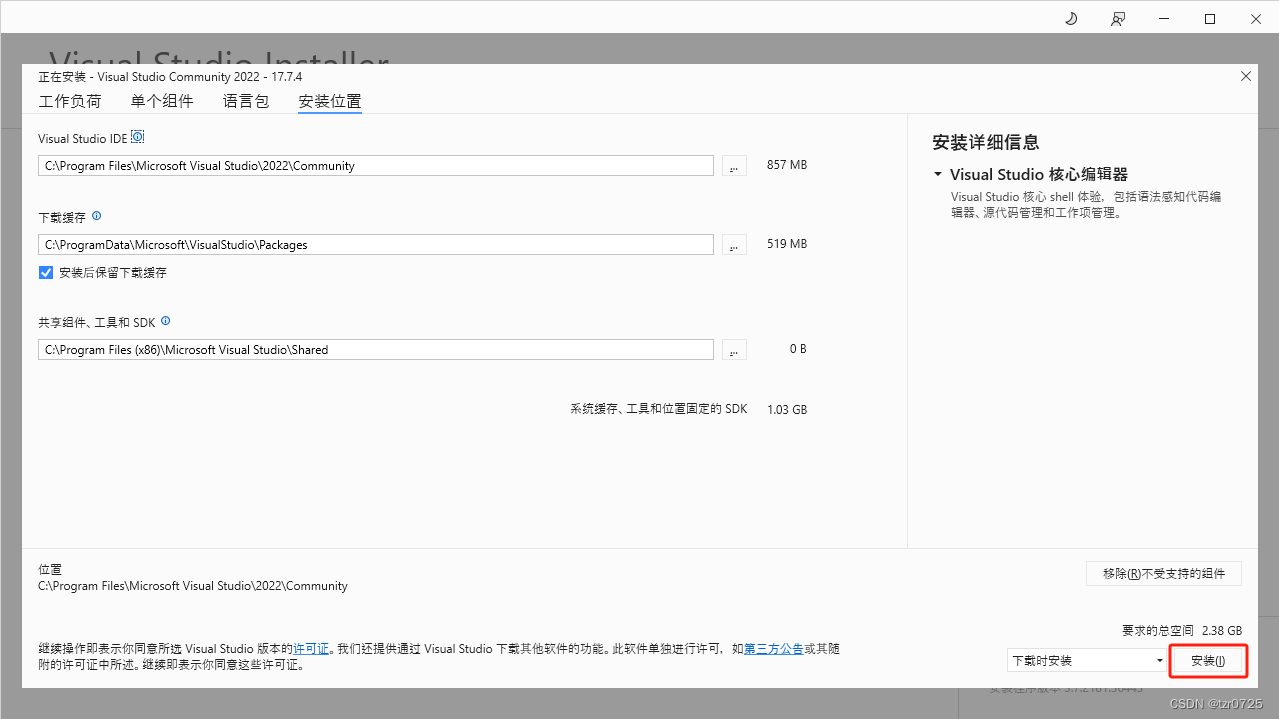Open the 许可证 link
This screenshot has width=1279, height=719.
point(311,649)
